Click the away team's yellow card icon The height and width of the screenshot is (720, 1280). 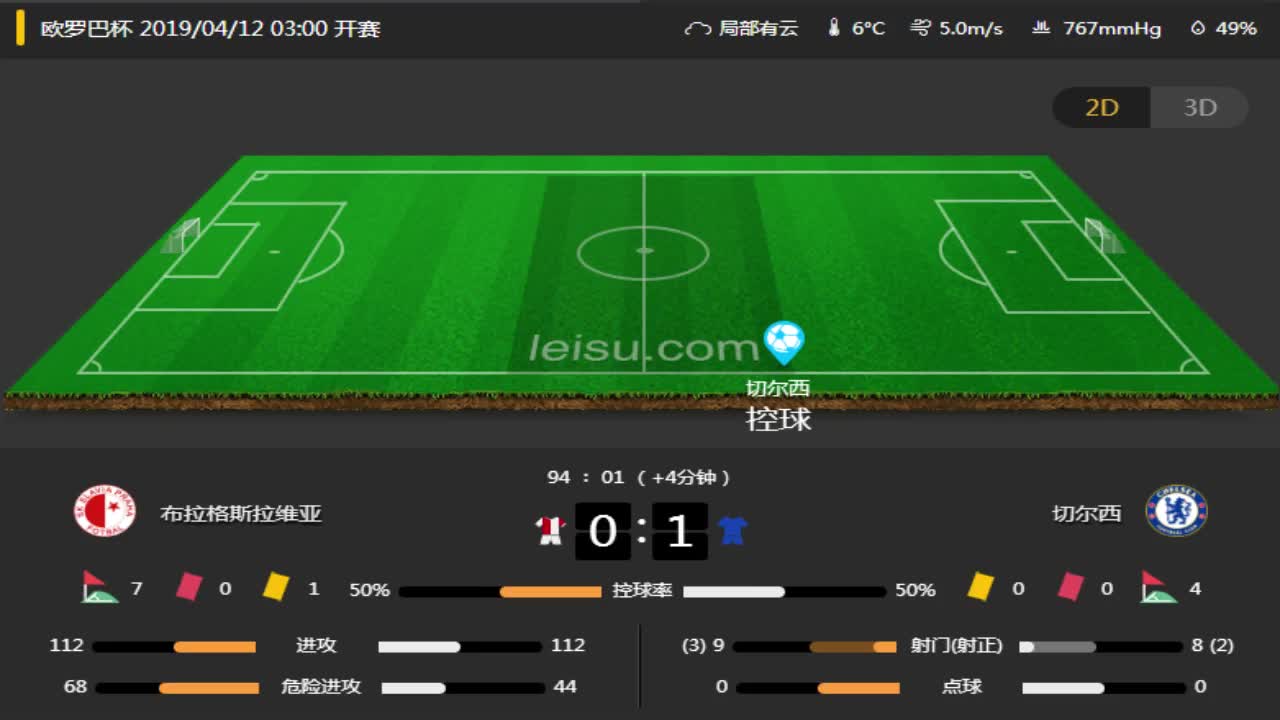[980, 587]
